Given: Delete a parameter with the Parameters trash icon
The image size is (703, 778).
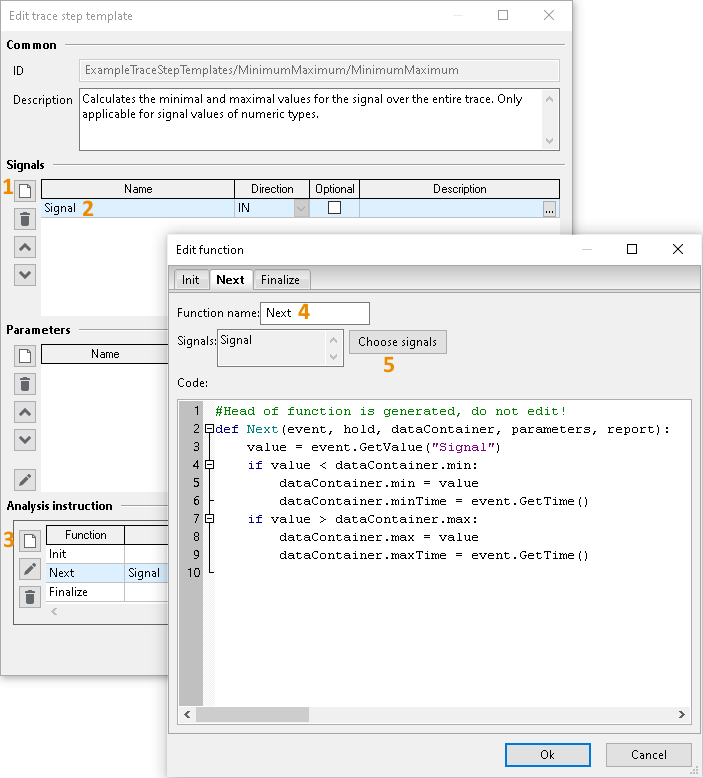Looking at the screenshot, I should [x=25, y=384].
